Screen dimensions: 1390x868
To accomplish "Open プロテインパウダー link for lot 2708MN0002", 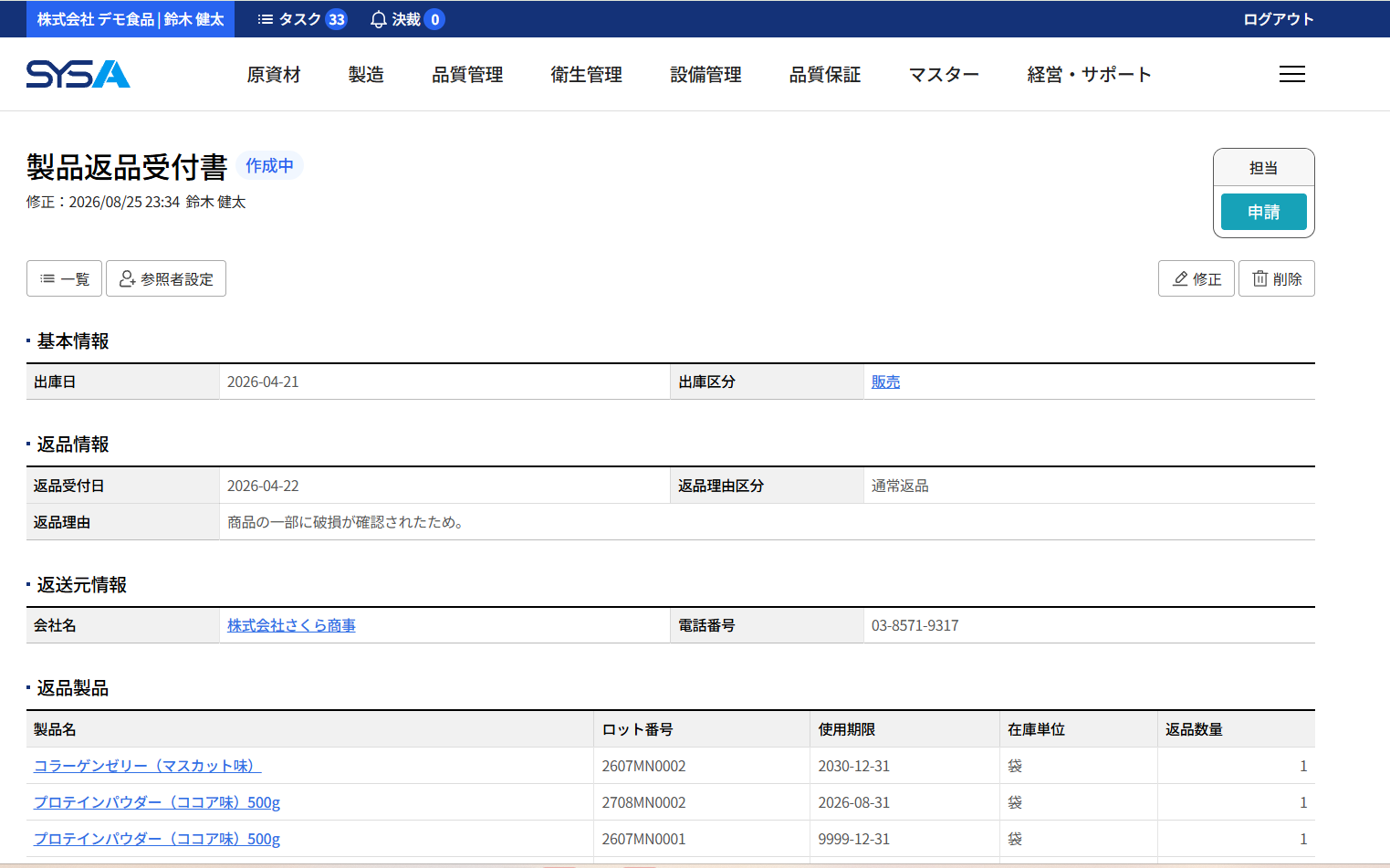I will point(157,802).
